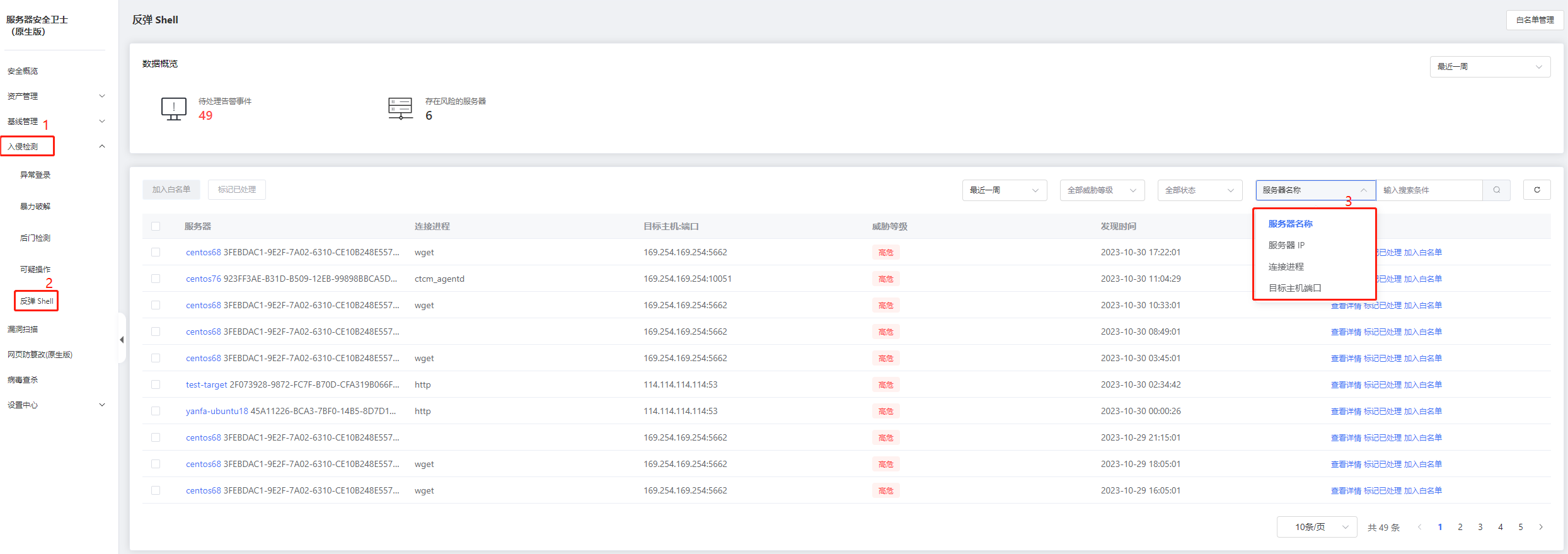The image size is (1568, 554).
Task: Open 反弹 Shell in the sidebar
Action: pos(37,301)
